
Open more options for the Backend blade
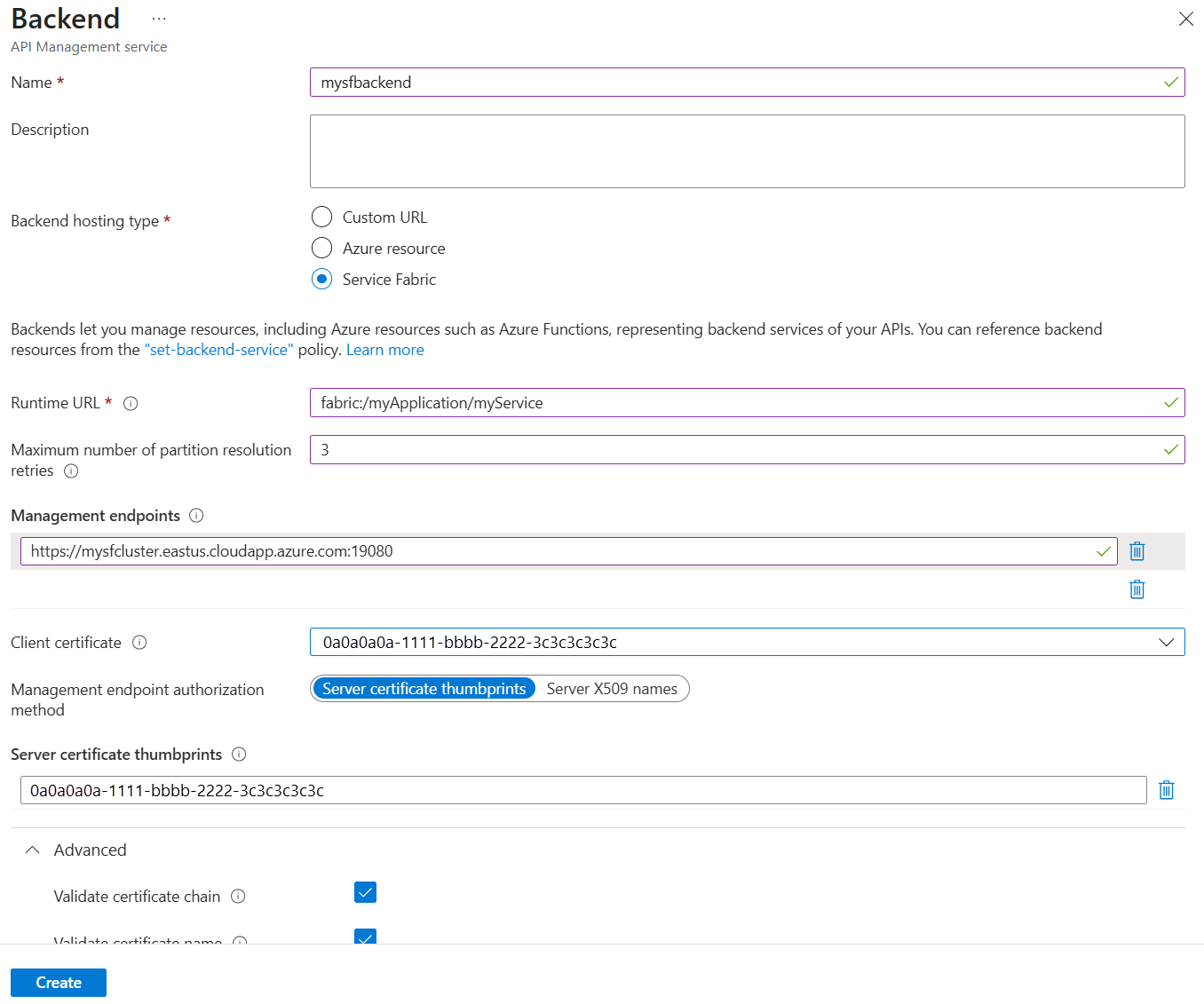pos(158,19)
